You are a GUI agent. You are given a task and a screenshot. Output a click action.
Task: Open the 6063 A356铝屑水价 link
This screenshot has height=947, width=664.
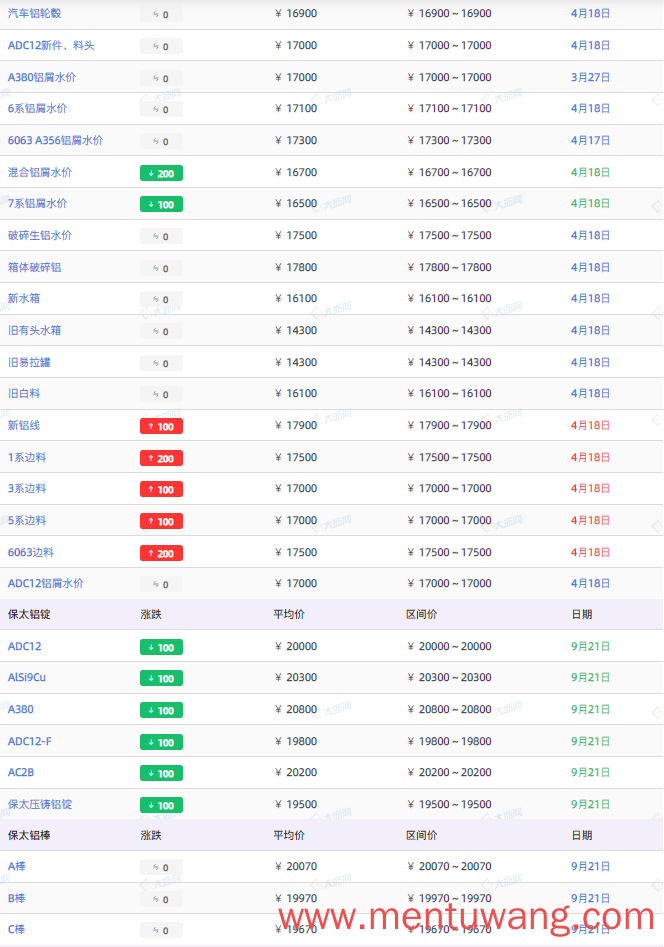[55, 140]
